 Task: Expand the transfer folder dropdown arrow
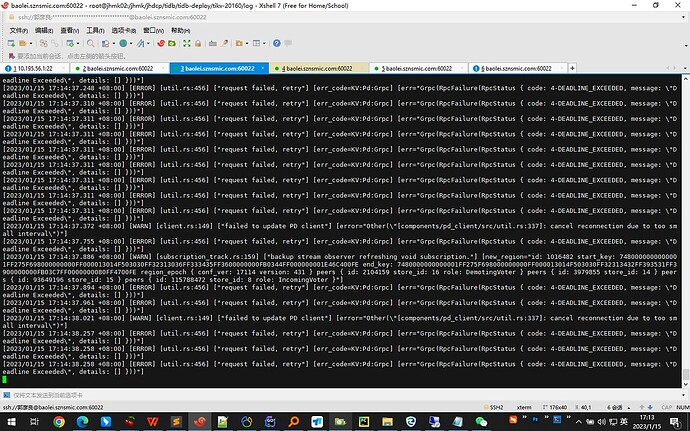coord(247,43)
